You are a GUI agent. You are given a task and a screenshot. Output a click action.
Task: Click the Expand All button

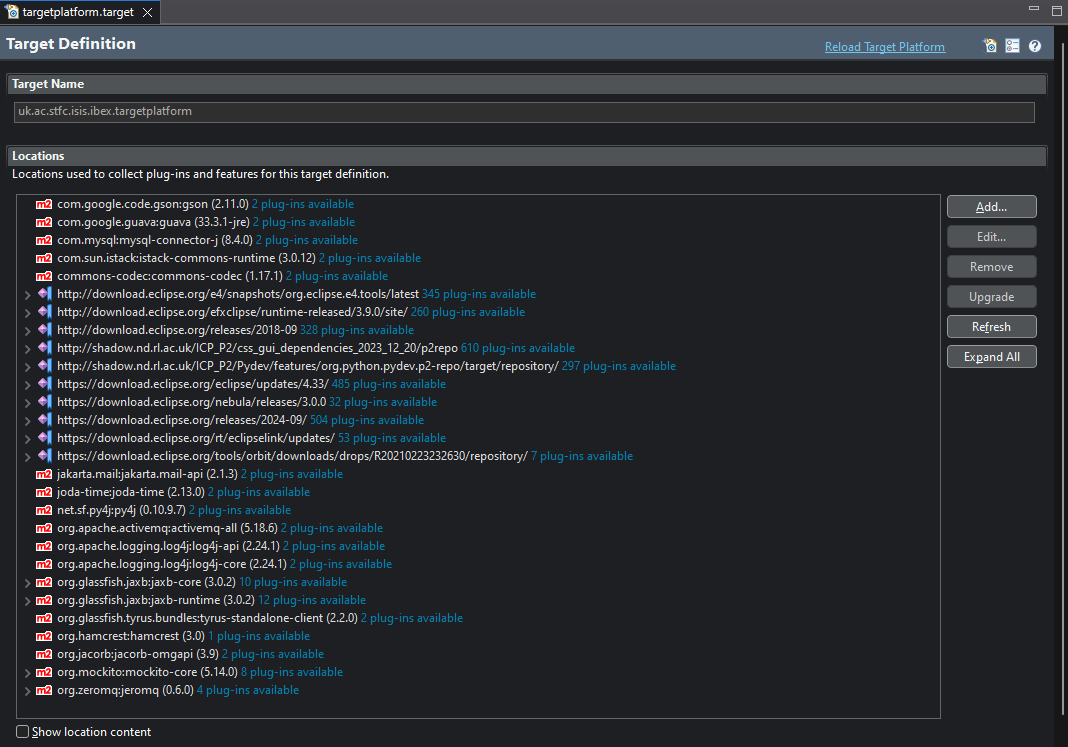[991, 357]
